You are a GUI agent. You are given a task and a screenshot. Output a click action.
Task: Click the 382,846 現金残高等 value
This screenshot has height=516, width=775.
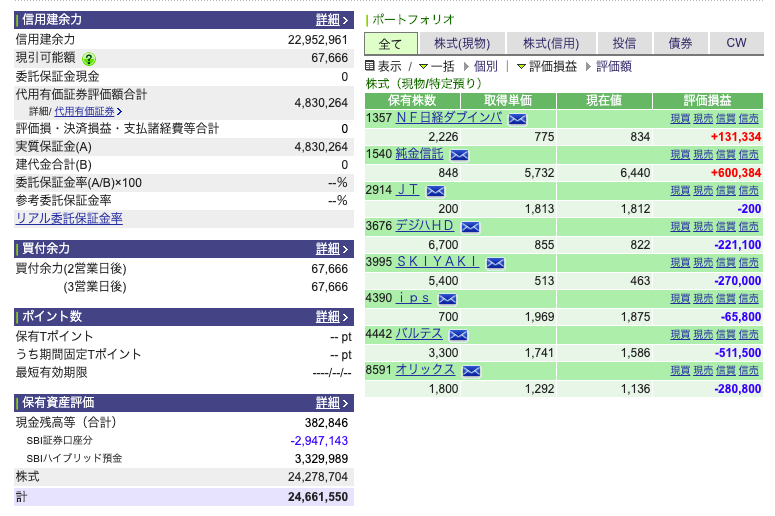(326, 423)
